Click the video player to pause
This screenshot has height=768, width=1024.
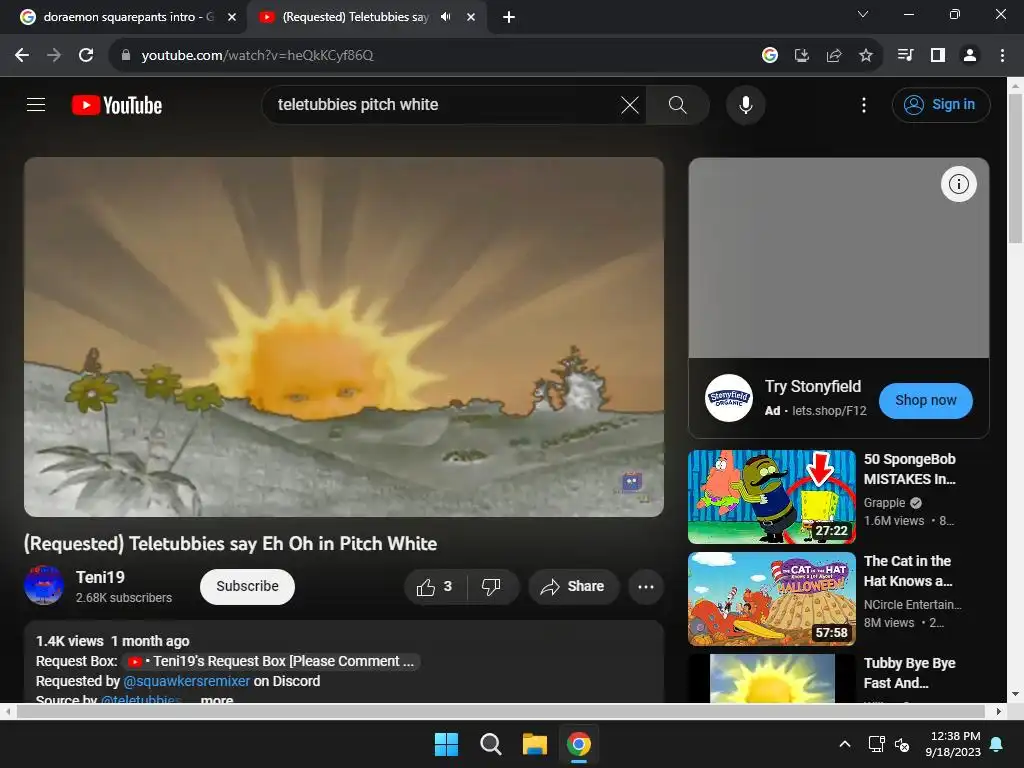coord(344,337)
